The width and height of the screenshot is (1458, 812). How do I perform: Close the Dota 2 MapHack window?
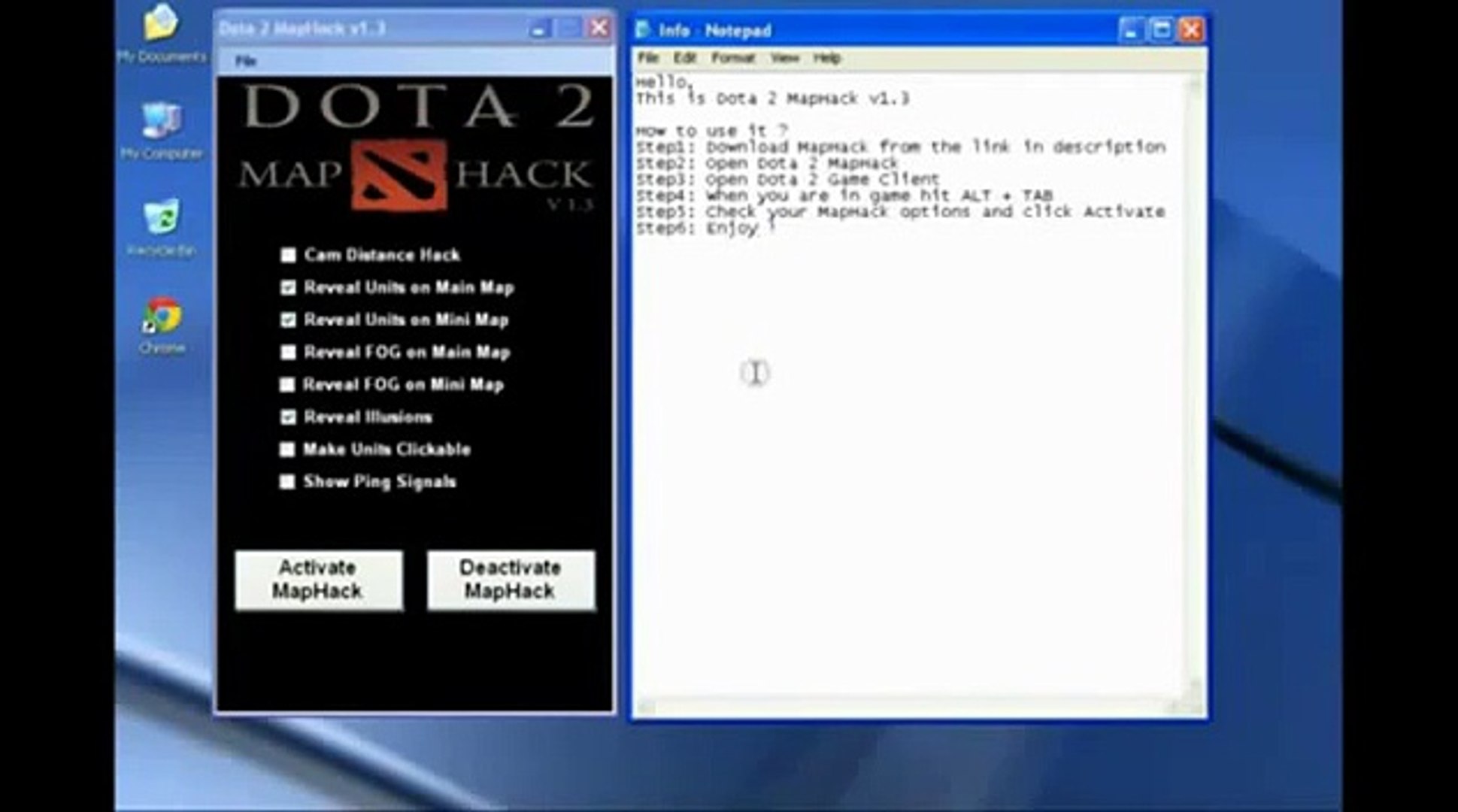[599, 29]
